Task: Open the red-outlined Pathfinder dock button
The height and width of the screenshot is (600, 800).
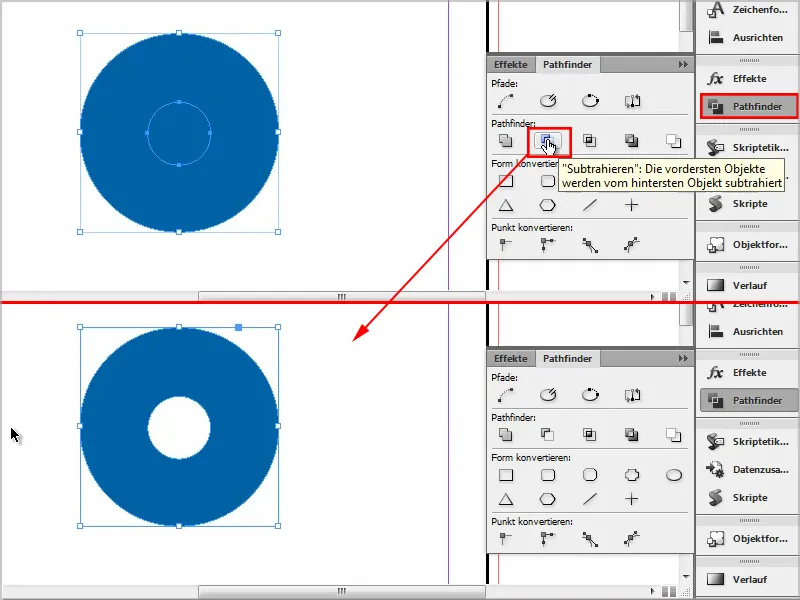Action: click(x=748, y=106)
